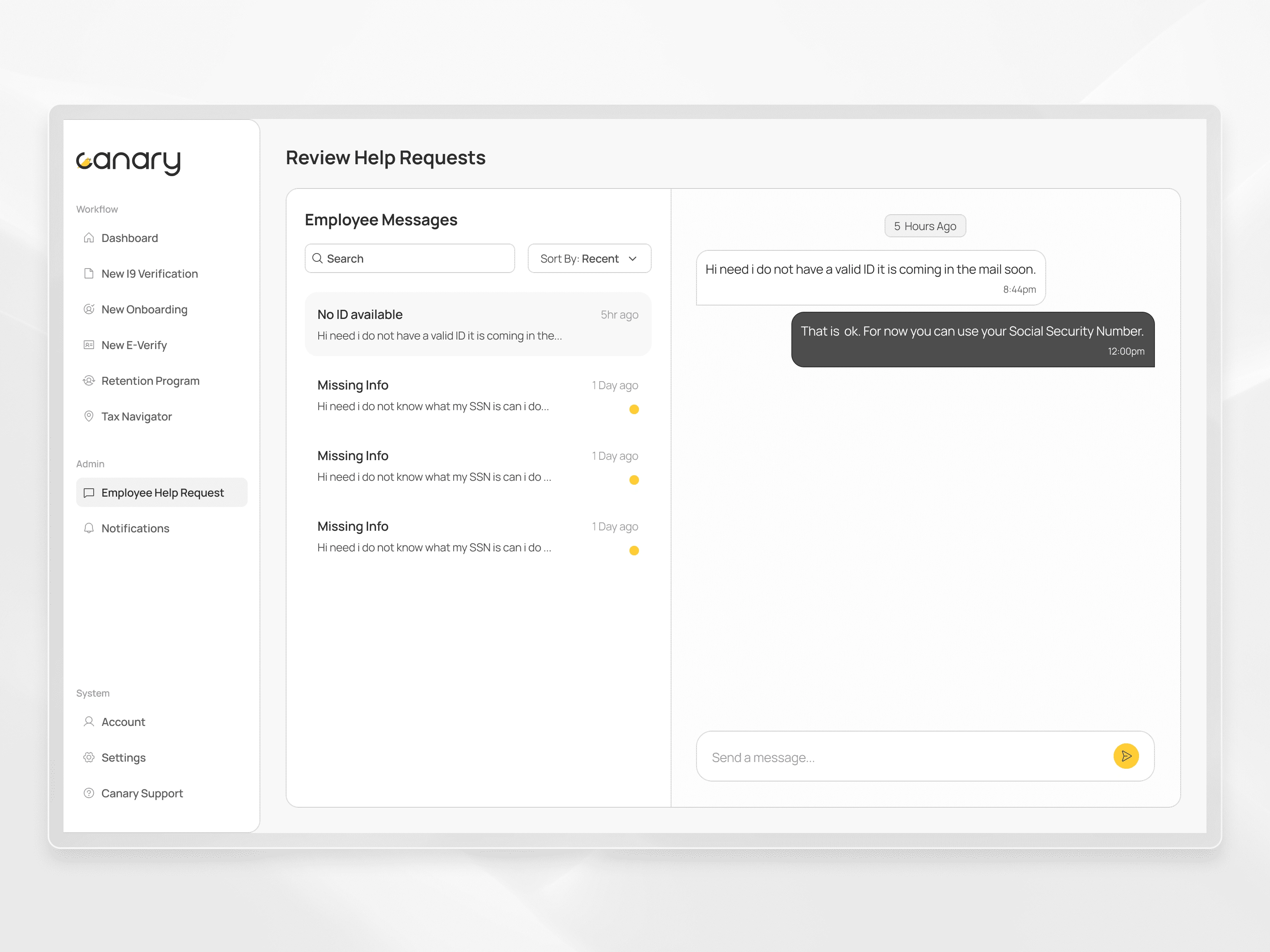Click the Notifications bell icon
The image size is (1270, 952).
pyautogui.click(x=89, y=528)
